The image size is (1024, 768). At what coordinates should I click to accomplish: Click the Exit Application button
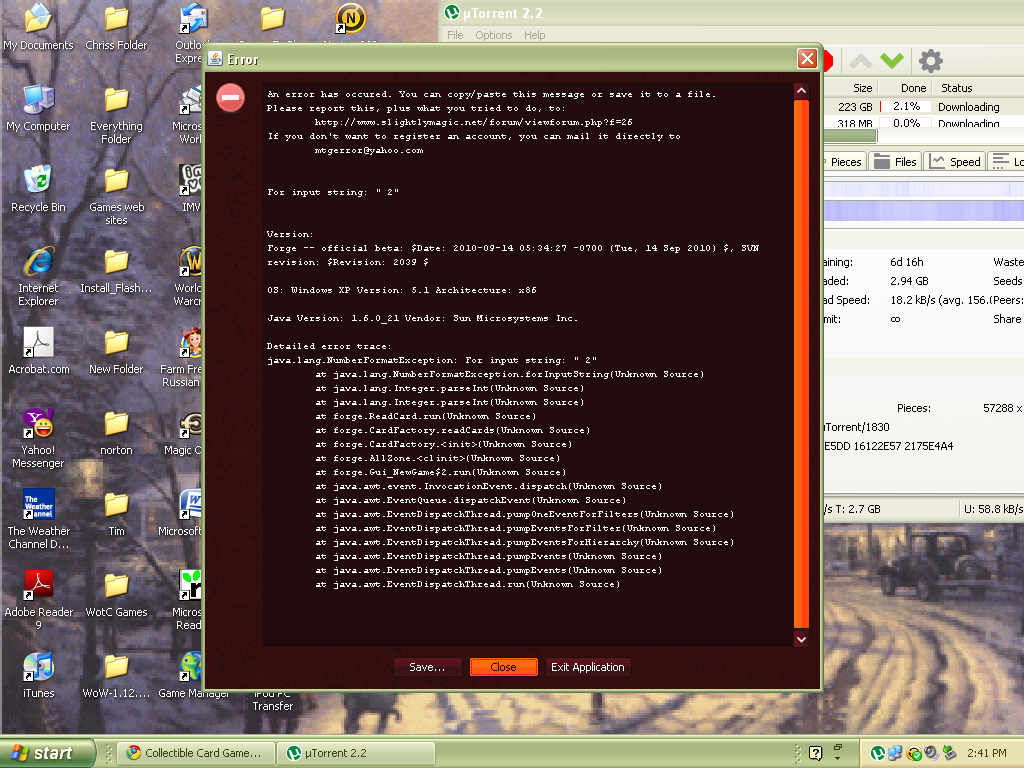[x=587, y=667]
